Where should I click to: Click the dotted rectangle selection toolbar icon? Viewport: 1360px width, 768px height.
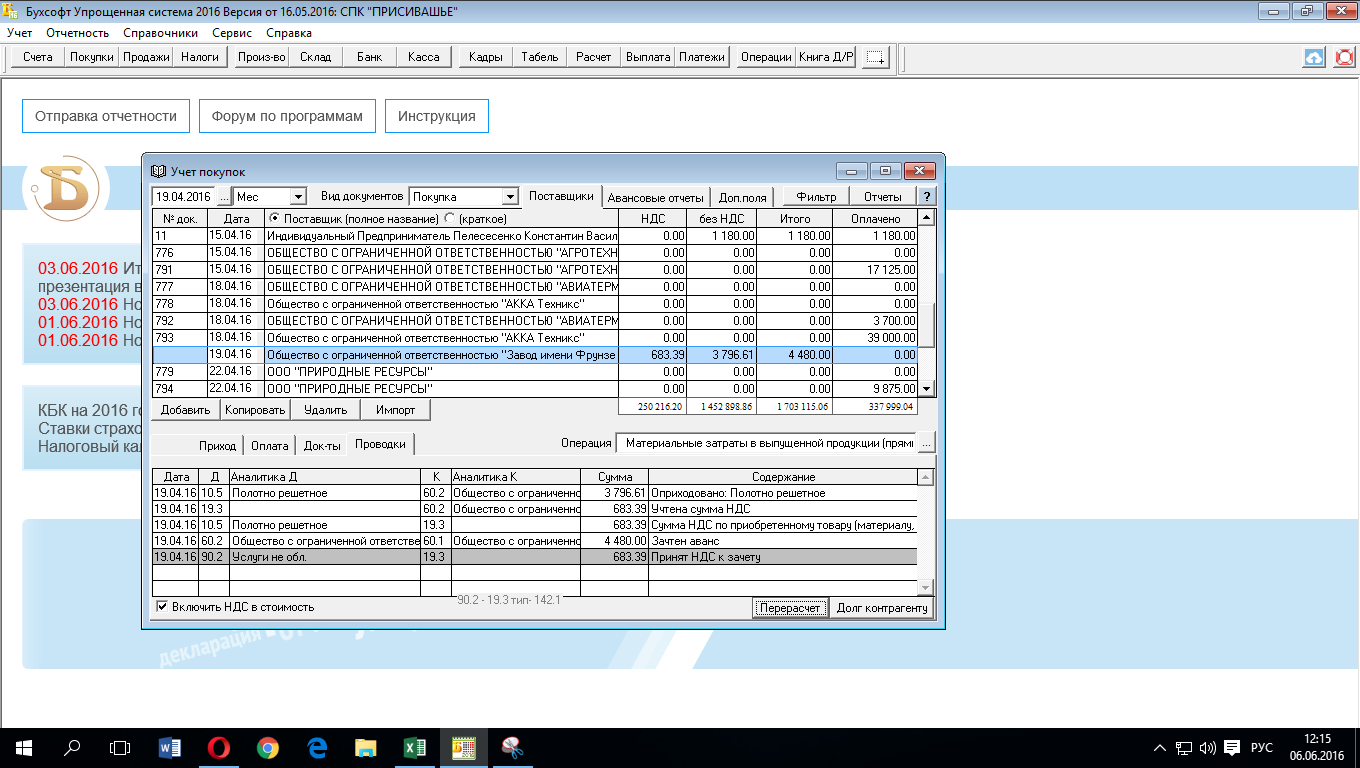(875, 57)
